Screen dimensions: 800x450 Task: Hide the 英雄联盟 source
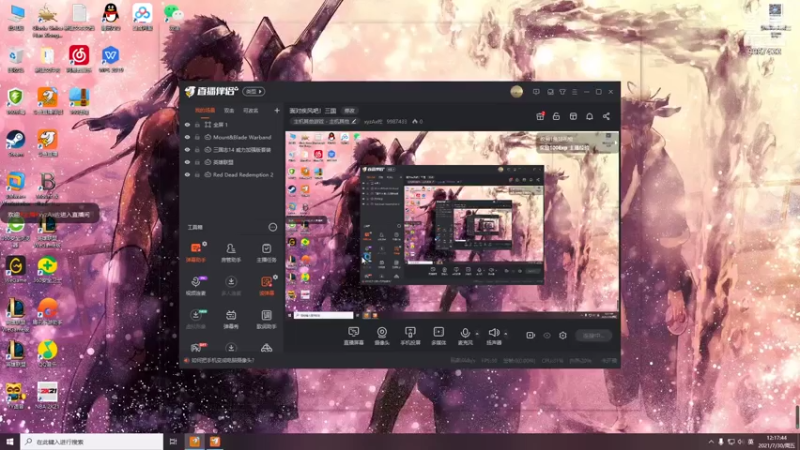pyautogui.click(x=187, y=162)
